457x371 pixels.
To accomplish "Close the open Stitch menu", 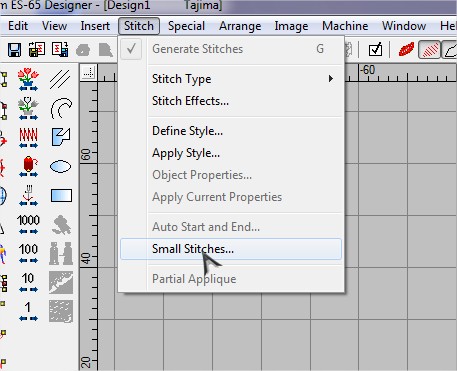I will [x=139, y=26].
